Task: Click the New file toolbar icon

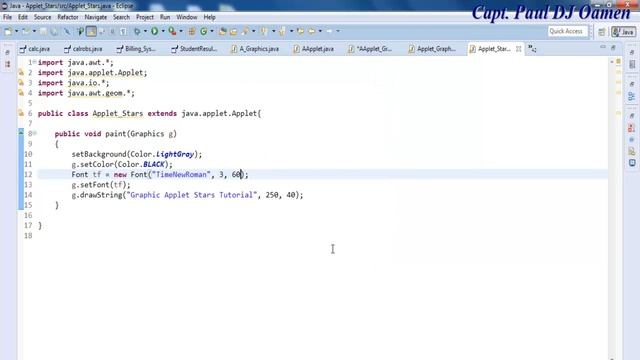Action: coord(8,31)
